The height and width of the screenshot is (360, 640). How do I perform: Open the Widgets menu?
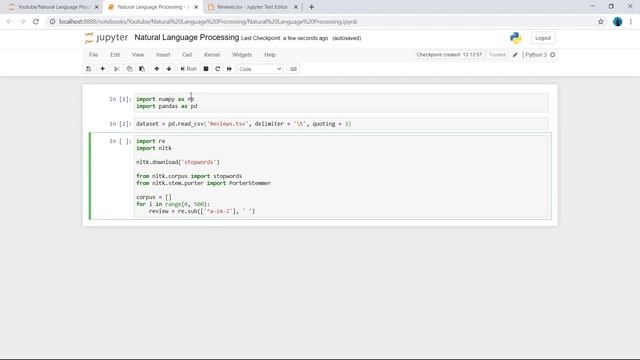(x=242, y=55)
